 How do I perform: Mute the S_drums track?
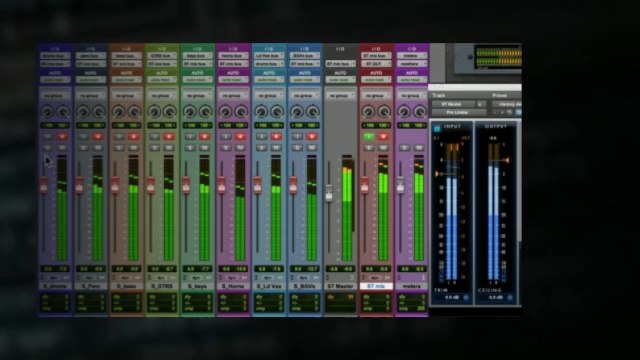(x=62, y=148)
